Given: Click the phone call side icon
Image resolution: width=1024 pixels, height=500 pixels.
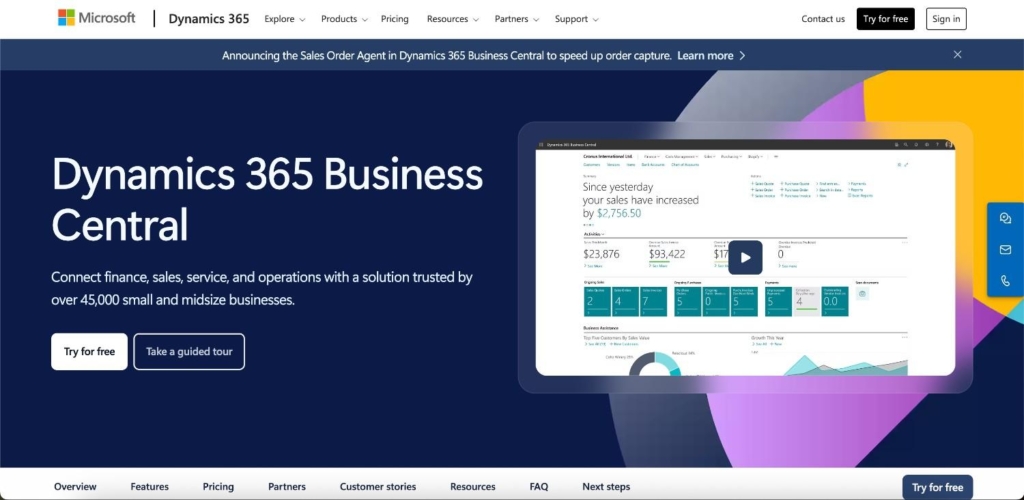Looking at the screenshot, I should click(1005, 281).
